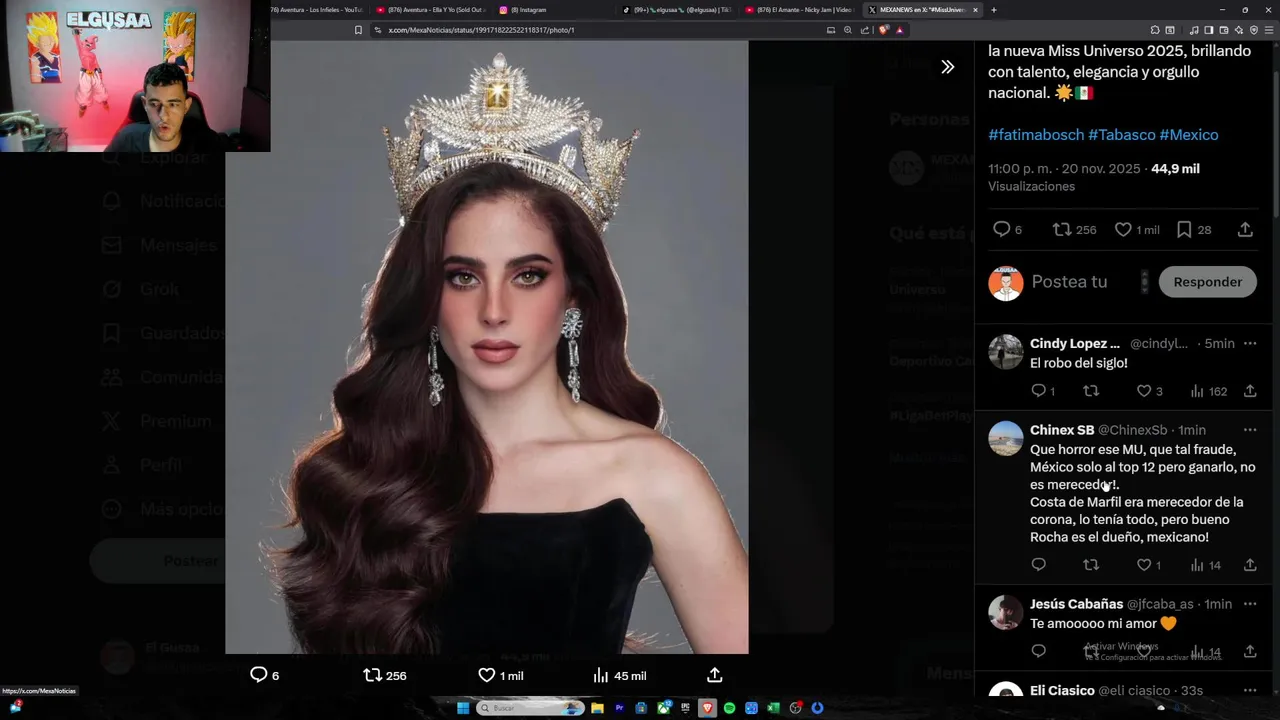Click the Responder button
Screen dimensions: 1280x720
pyautogui.click(x=1207, y=282)
